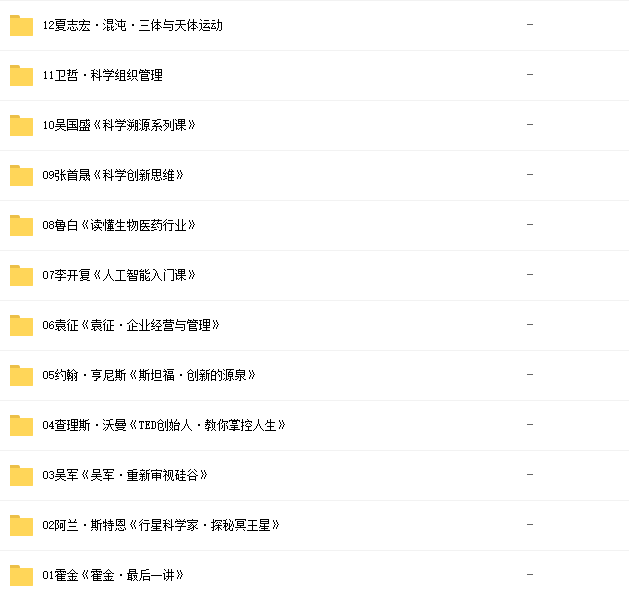The image size is (629, 600).
Task: Click the folder icon beside 11卫哲
Action: pos(21,75)
